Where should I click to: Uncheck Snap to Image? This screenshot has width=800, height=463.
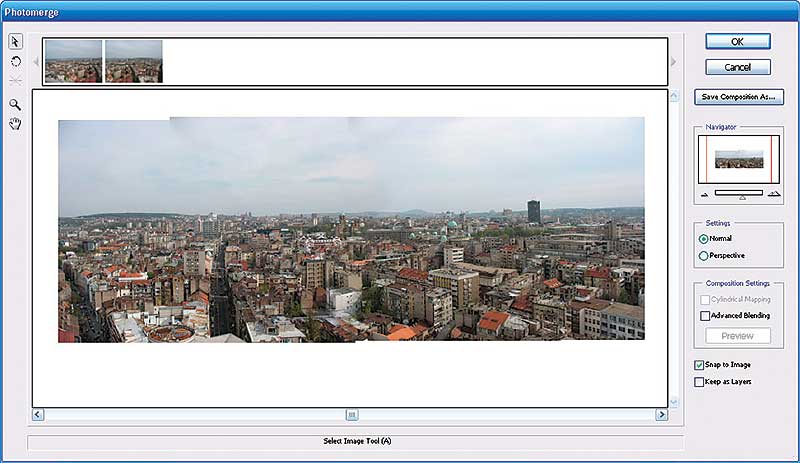pyautogui.click(x=699, y=365)
